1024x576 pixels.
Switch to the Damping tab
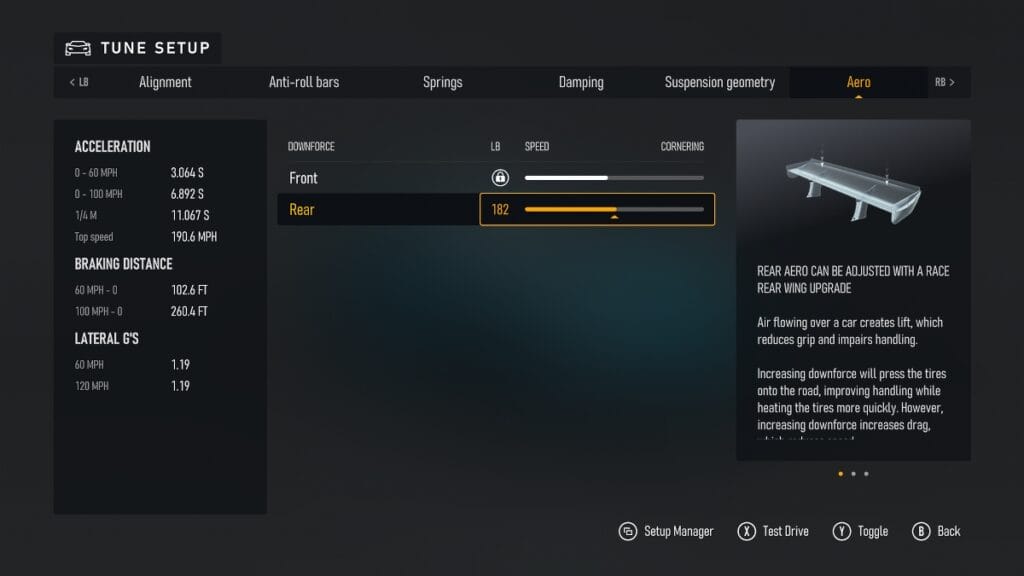point(580,82)
